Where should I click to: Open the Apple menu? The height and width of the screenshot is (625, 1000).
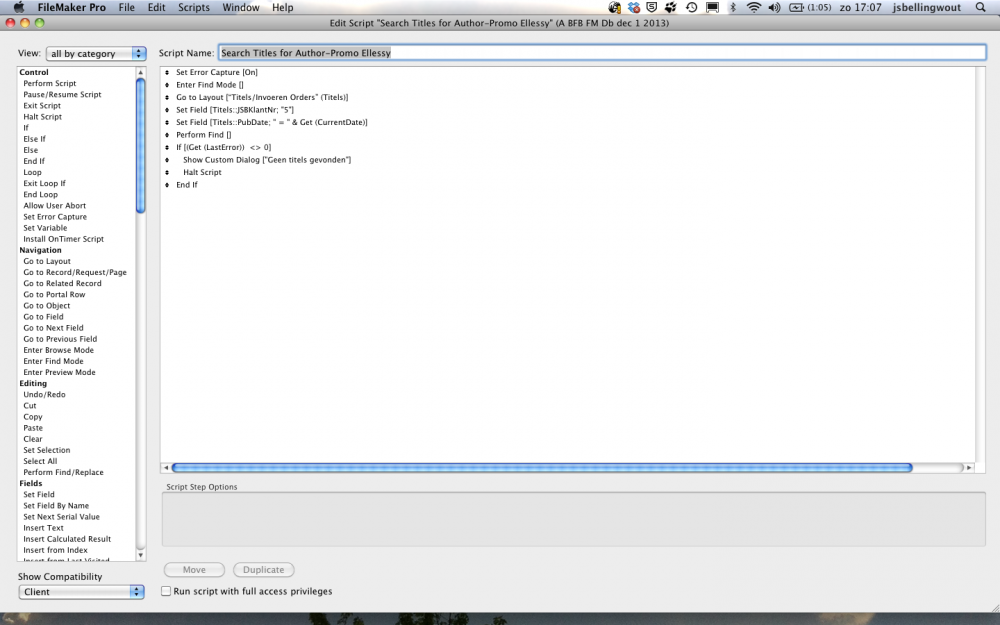coord(19,8)
